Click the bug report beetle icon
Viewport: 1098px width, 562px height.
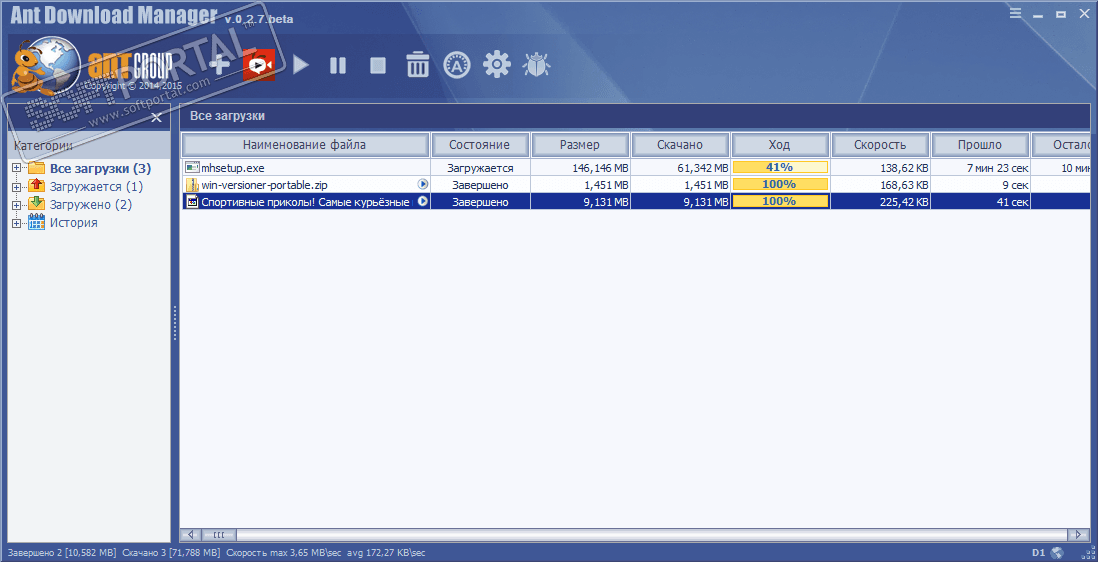pos(536,65)
